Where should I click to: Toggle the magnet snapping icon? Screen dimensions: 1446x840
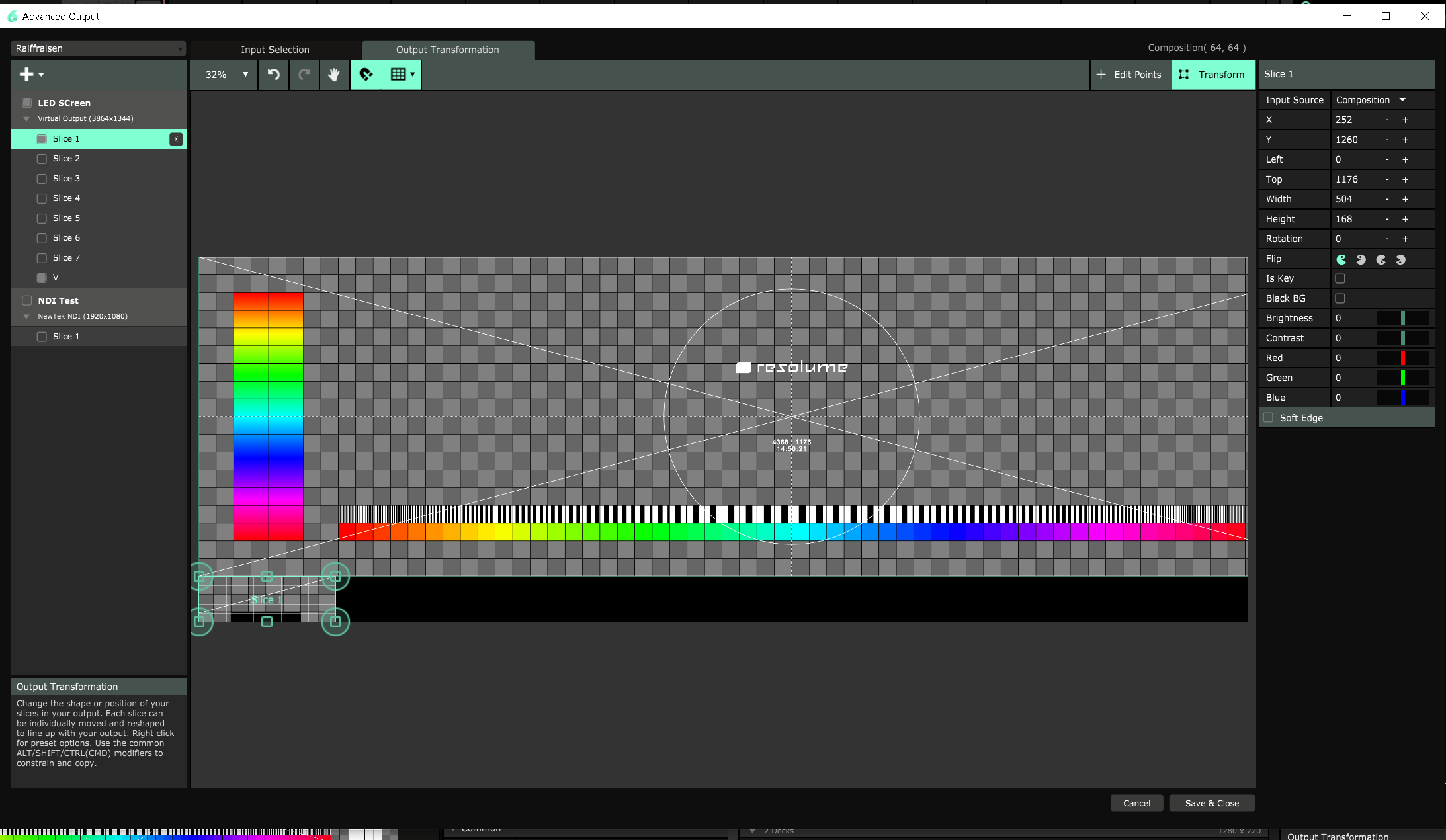(x=366, y=75)
